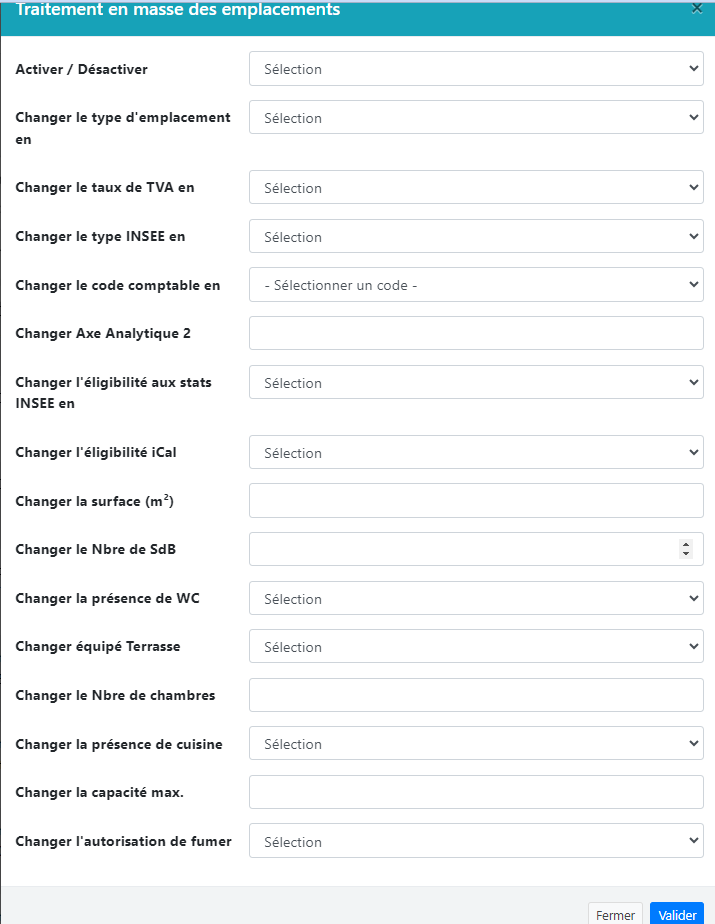The image size is (715, 924).
Task: Decrease the Nbre de SdB value
Action: [686, 554]
